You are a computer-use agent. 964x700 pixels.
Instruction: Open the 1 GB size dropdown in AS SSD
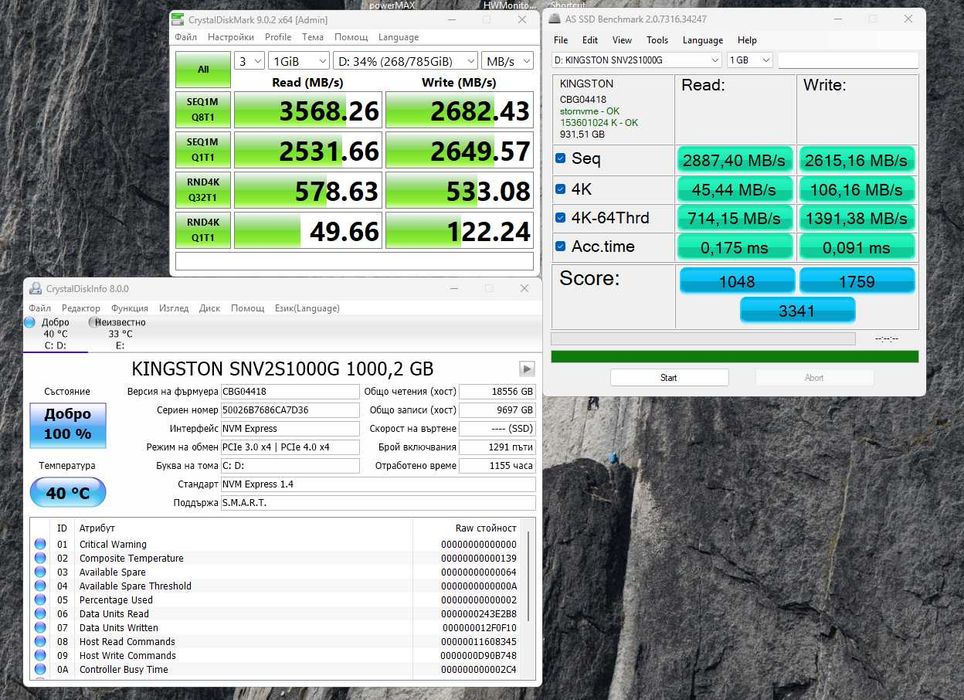click(749, 60)
